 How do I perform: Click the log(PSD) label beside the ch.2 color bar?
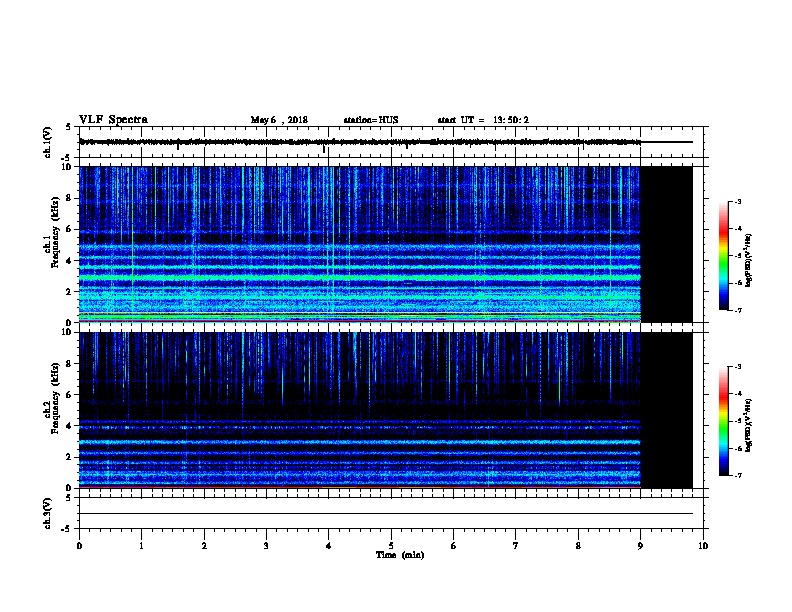749,426
